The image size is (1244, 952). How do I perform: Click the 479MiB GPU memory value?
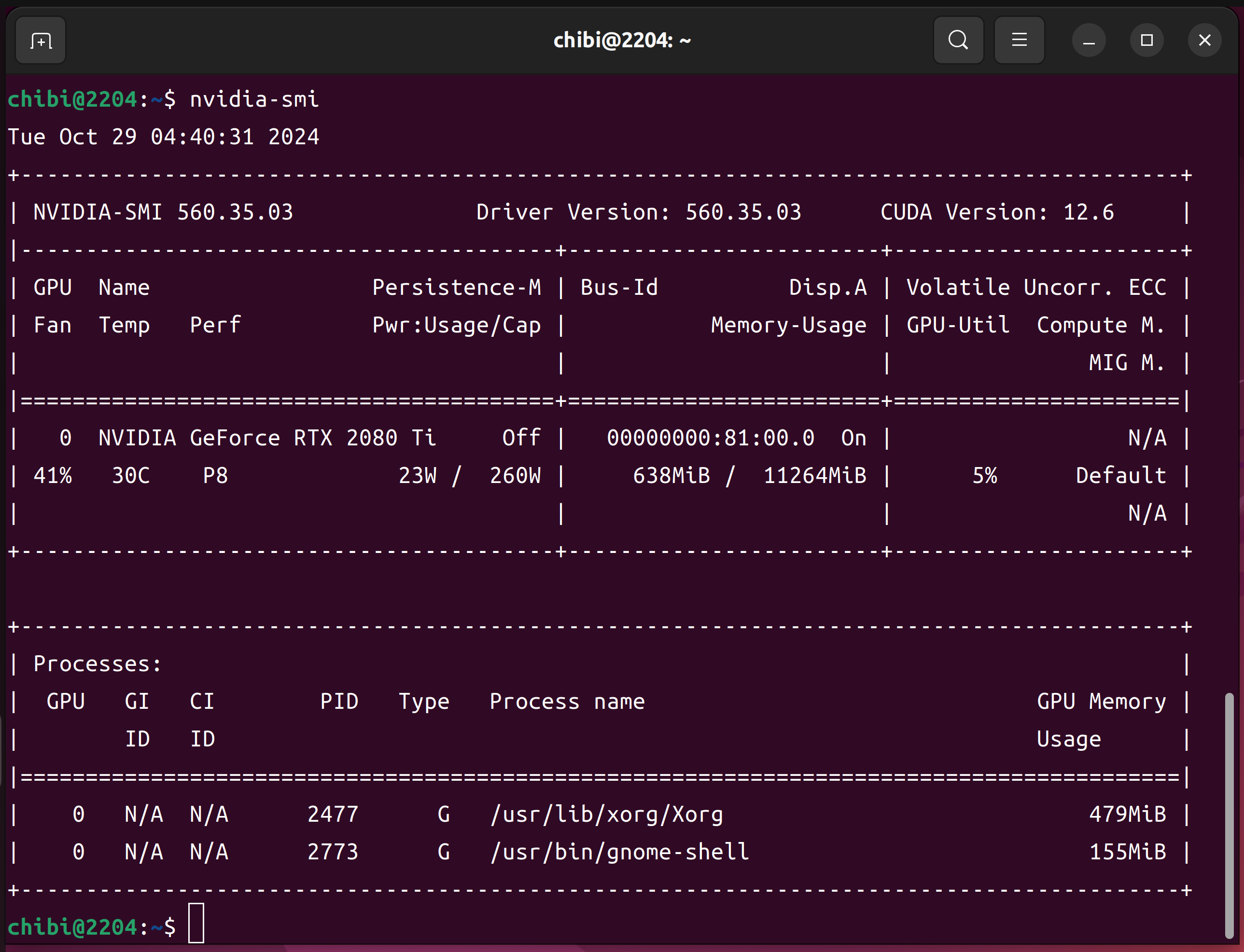tap(1127, 814)
